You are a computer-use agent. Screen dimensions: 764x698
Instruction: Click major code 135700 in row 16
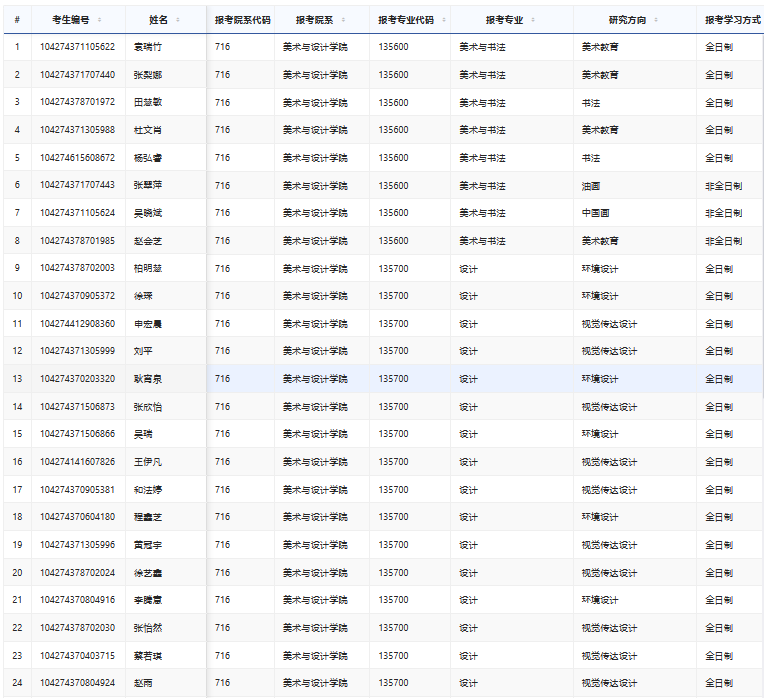(394, 462)
